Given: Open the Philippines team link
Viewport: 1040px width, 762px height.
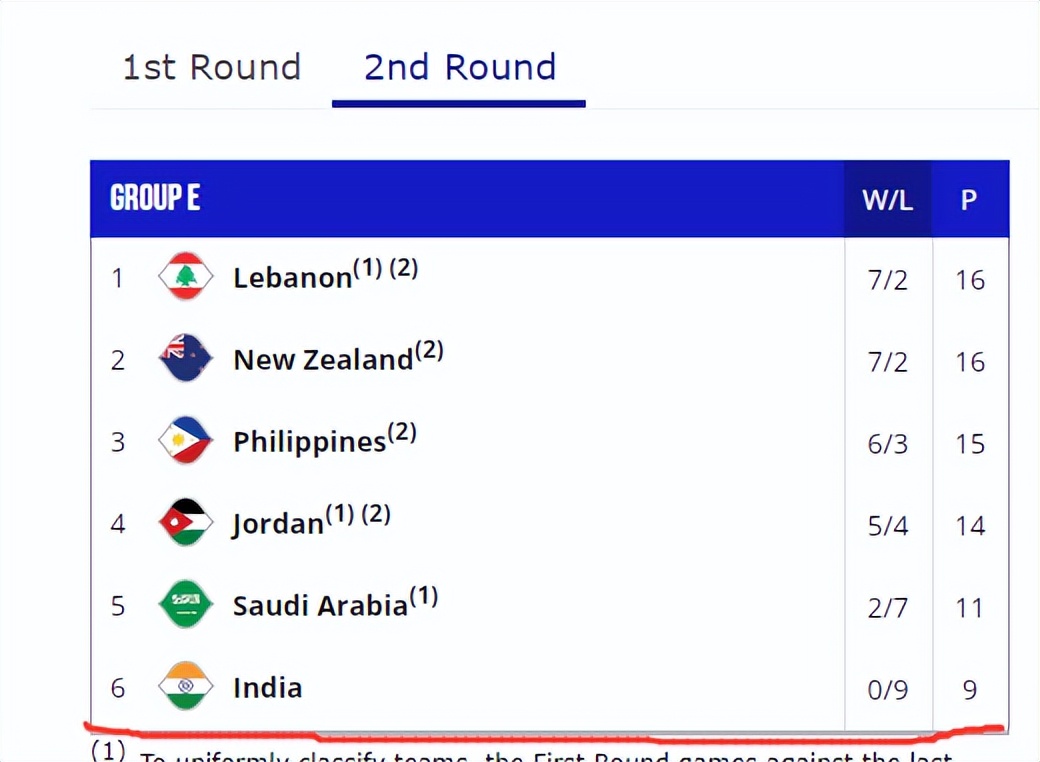Looking at the screenshot, I should (310, 442).
